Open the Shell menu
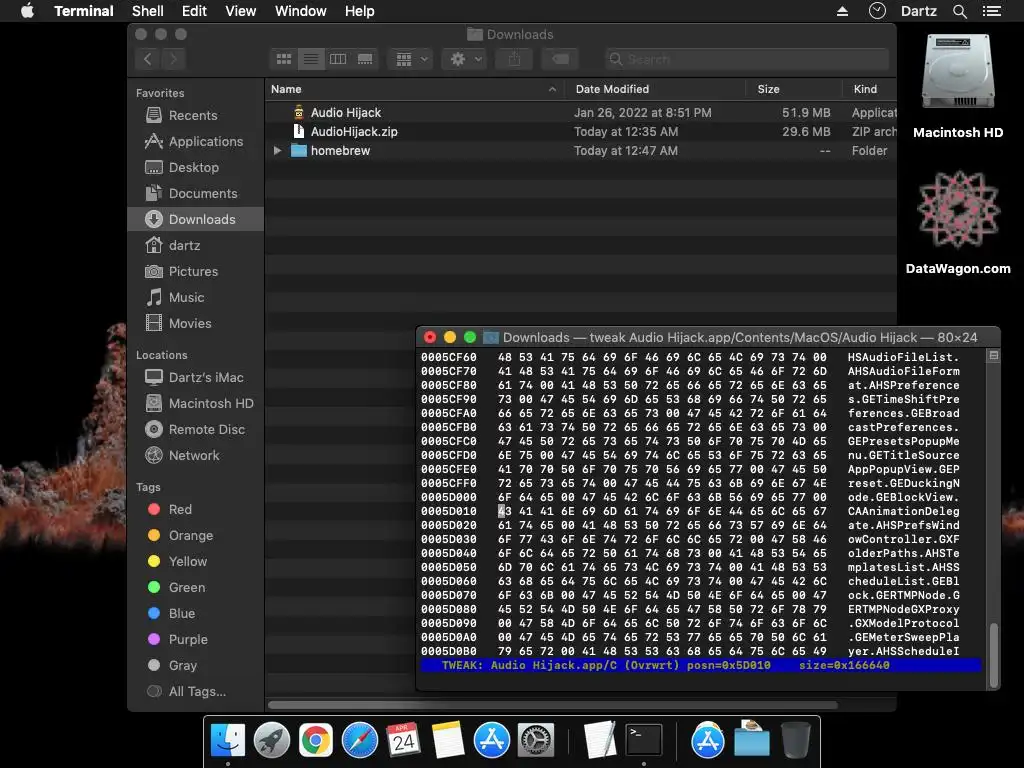 pyautogui.click(x=148, y=11)
